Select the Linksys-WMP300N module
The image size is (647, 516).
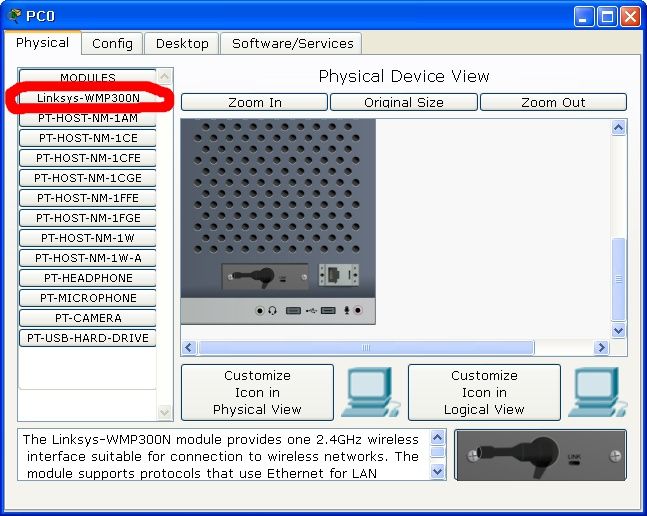coord(87,98)
